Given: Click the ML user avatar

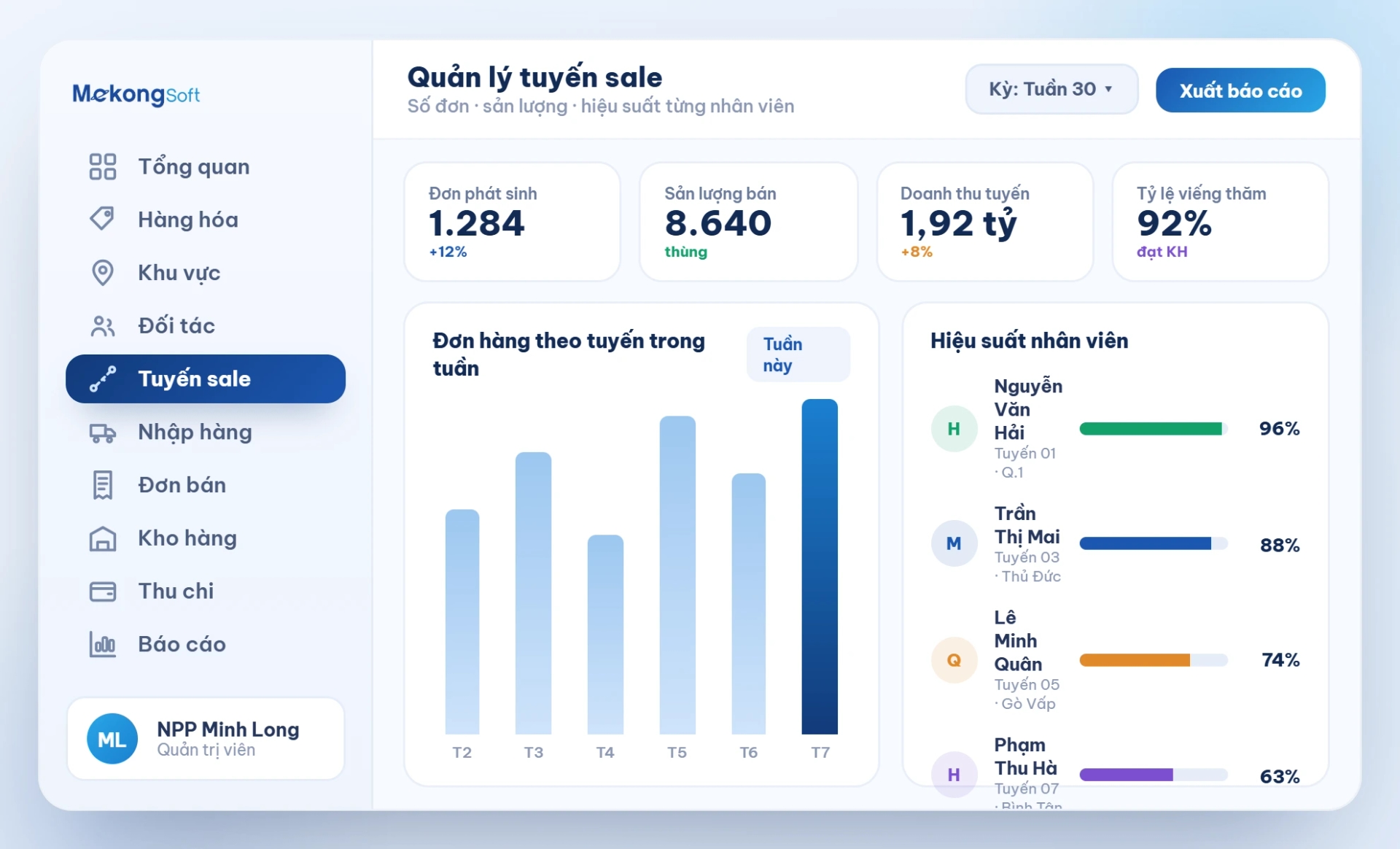Looking at the screenshot, I should 112,739.
